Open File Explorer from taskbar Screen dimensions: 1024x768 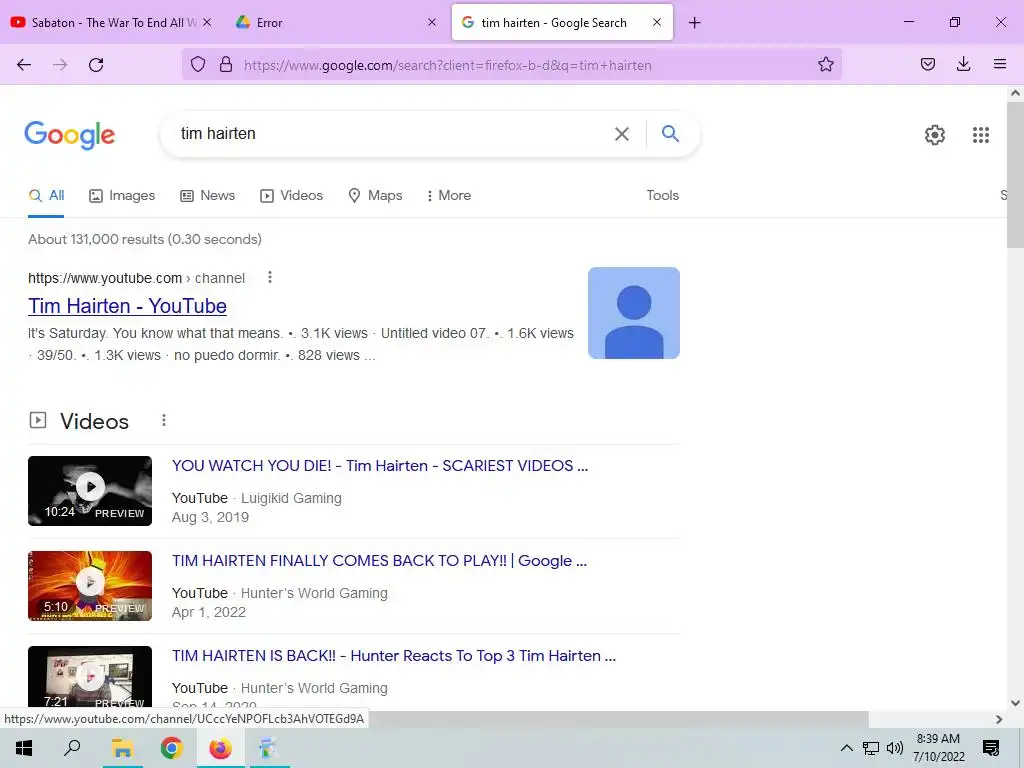pos(122,748)
